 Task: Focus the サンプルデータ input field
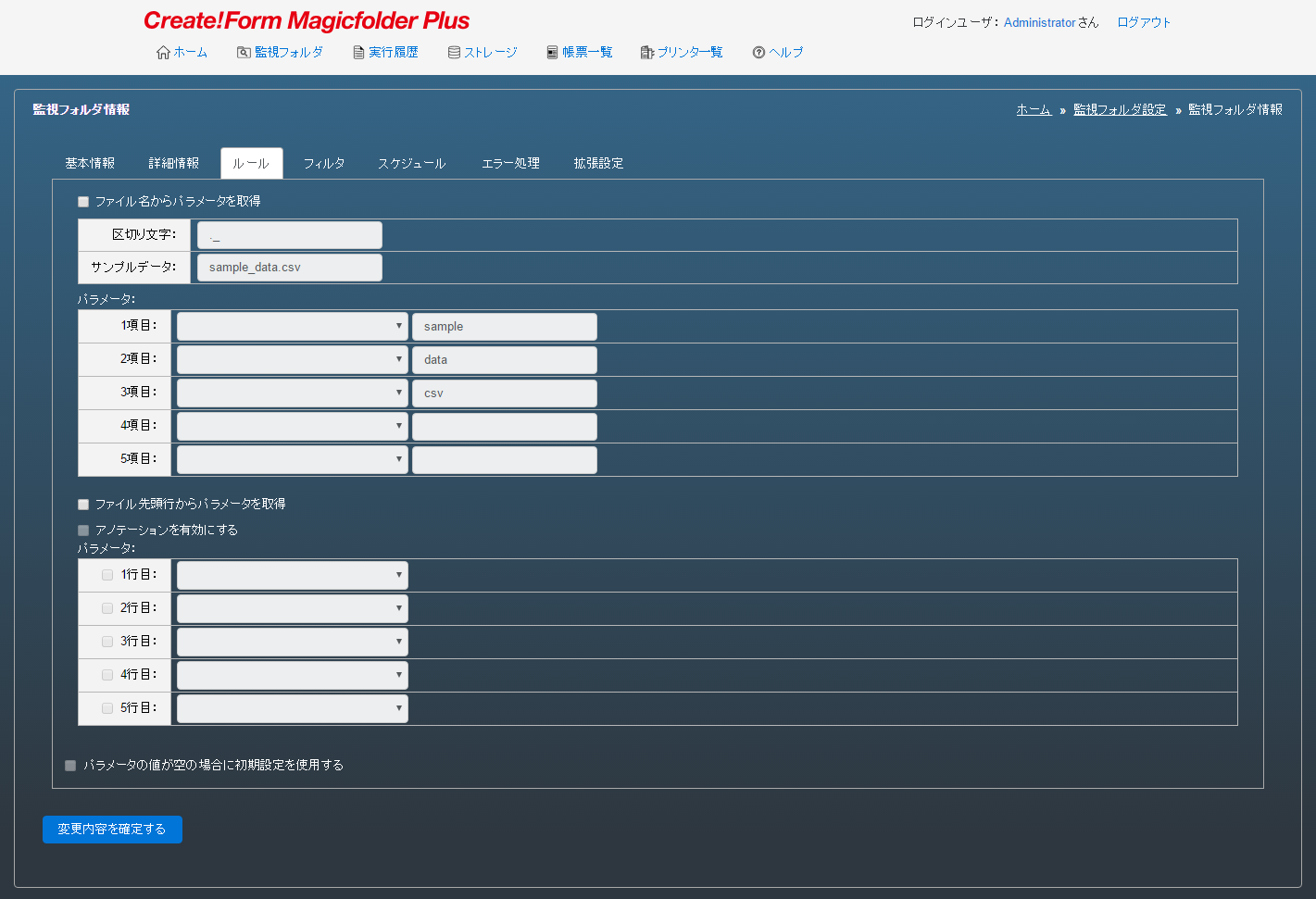pos(290,268)
